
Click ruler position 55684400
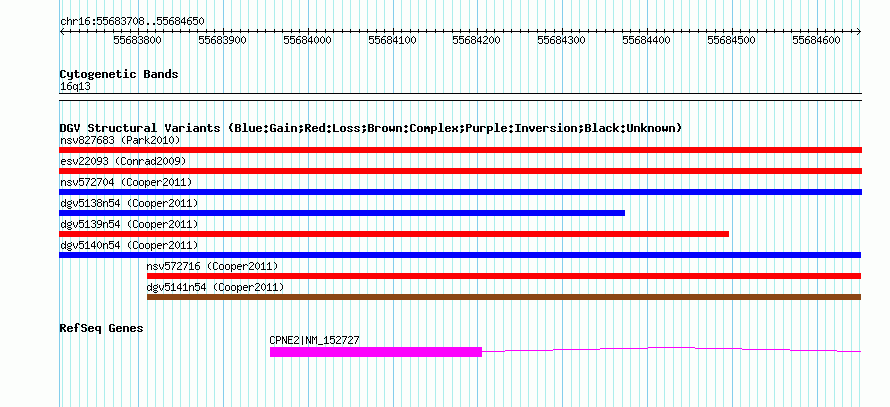(x=646, y=40)
